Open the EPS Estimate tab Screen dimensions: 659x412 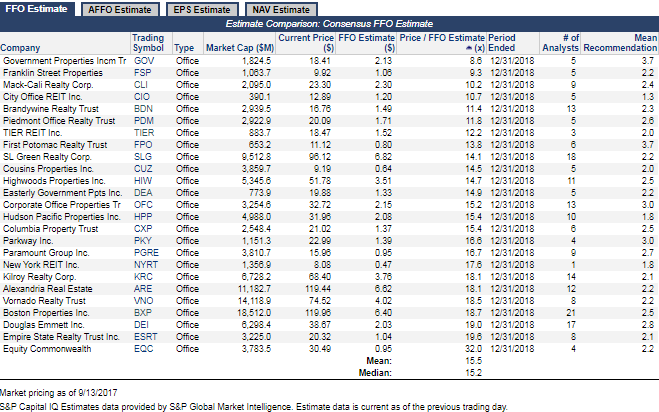[202, 10]
